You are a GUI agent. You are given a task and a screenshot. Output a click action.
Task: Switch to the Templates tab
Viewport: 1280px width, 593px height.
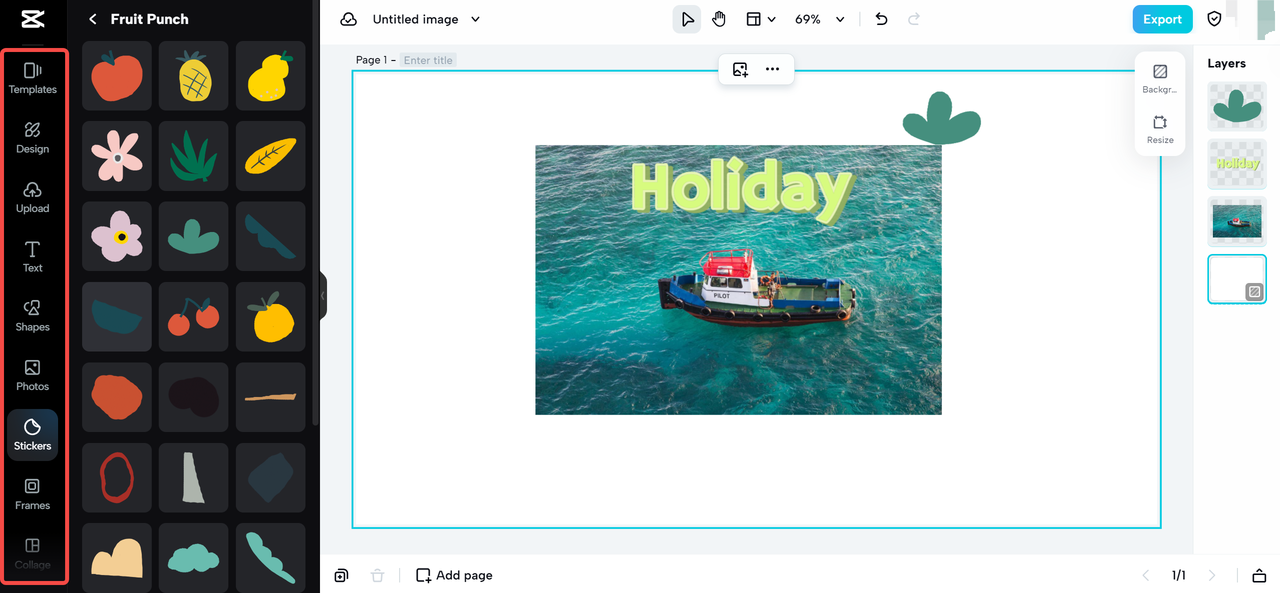(x=33, y=78)
